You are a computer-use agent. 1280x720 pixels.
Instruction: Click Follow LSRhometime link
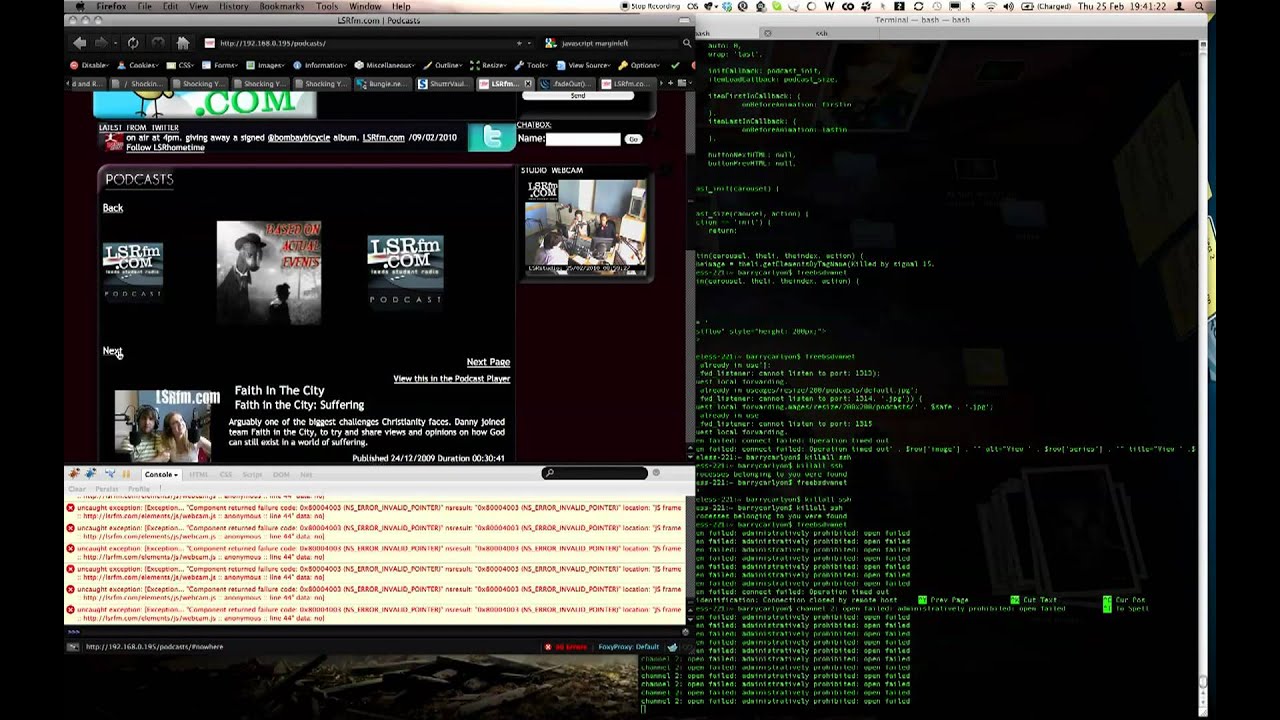[165, 148]
